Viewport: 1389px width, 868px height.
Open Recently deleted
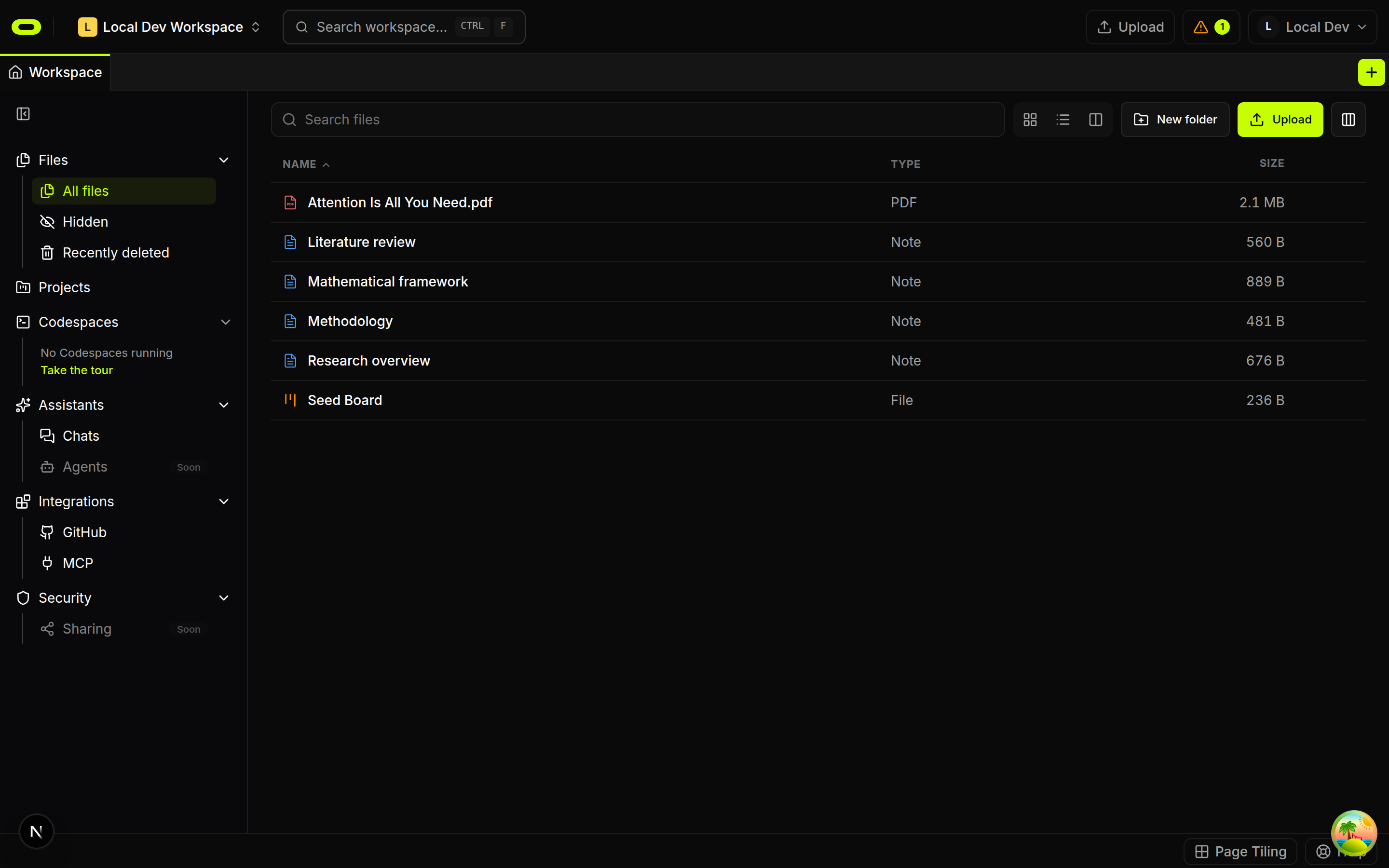[124, 253]
